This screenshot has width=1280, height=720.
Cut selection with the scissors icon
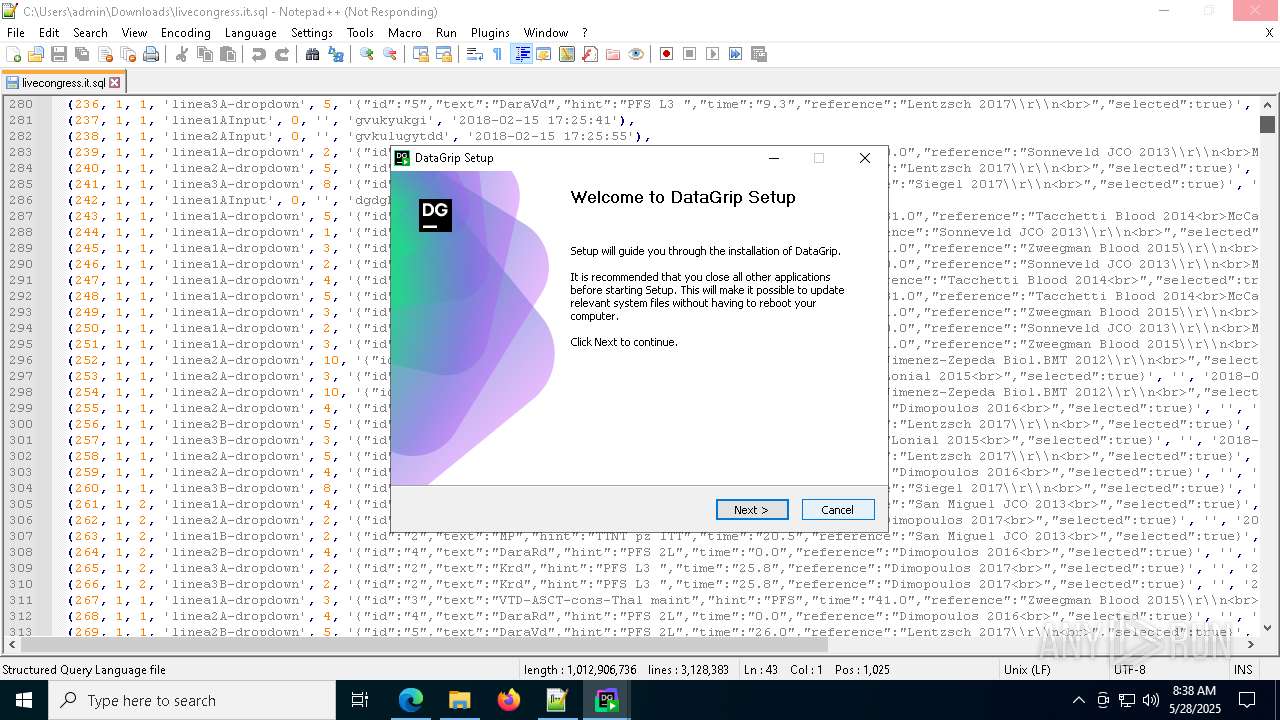[182, 54]
